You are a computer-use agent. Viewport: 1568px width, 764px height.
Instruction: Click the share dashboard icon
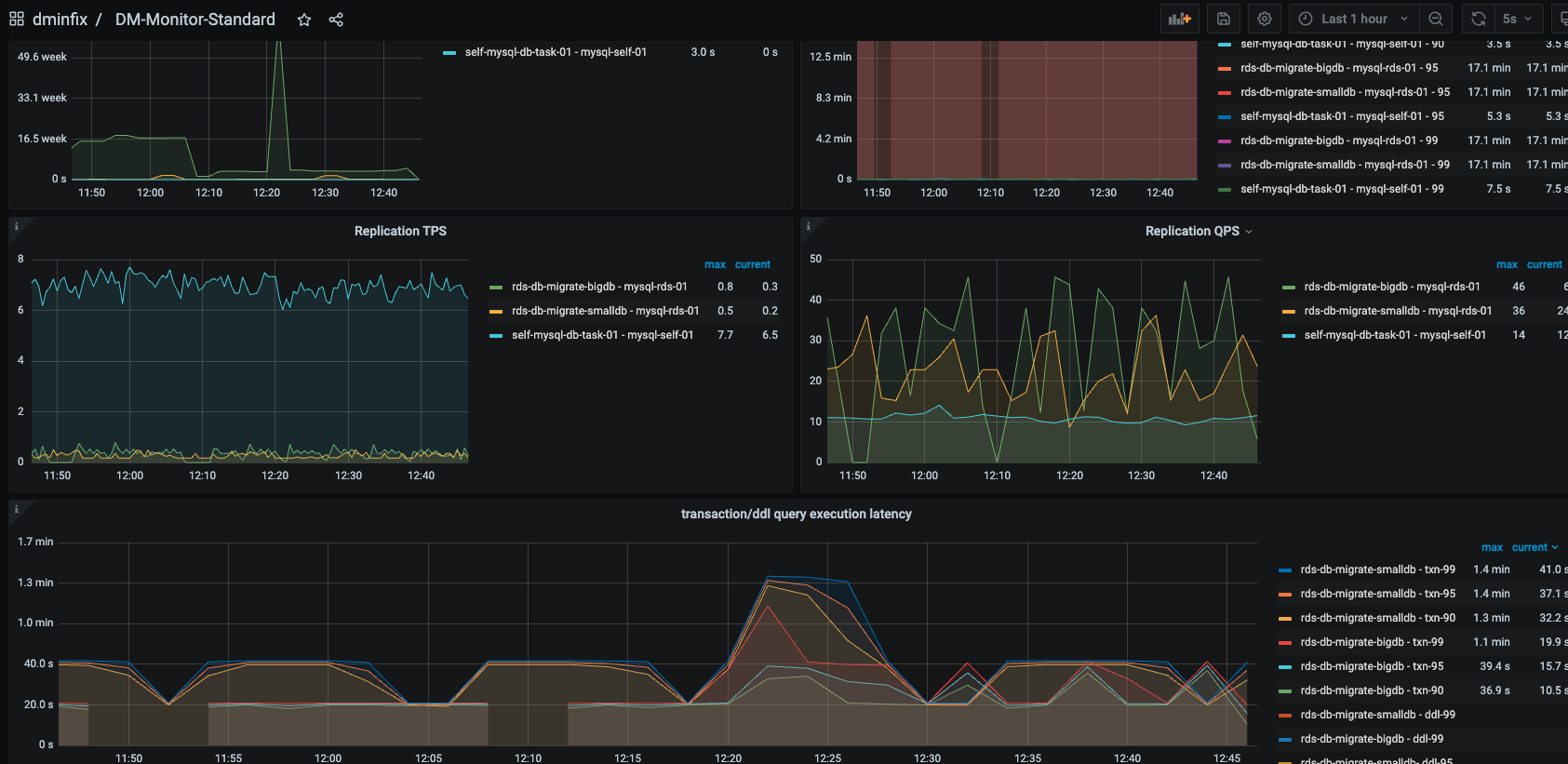point(336,20)
